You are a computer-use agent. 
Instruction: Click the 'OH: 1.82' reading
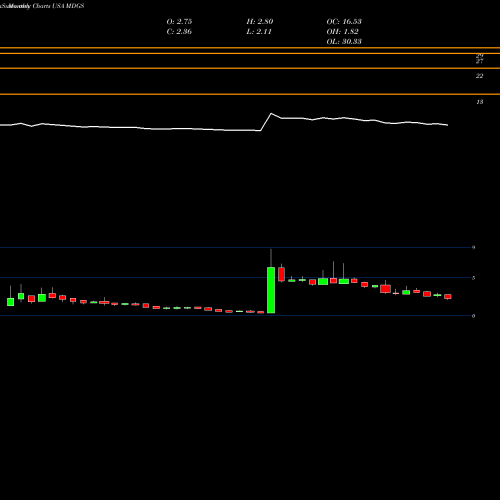342,31
